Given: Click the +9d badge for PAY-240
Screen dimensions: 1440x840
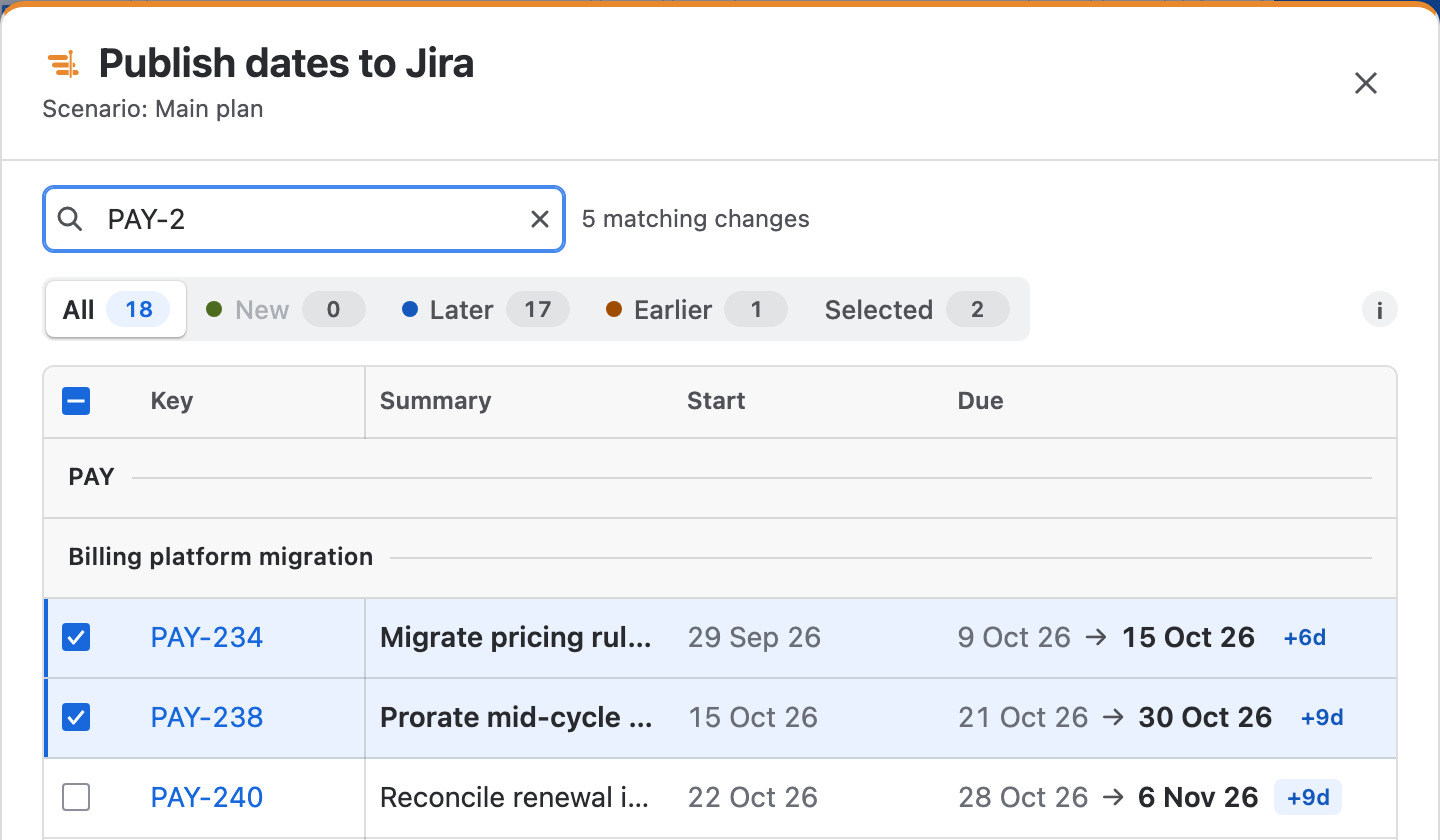Looking at the screenshot, I should pos(1308,797).
